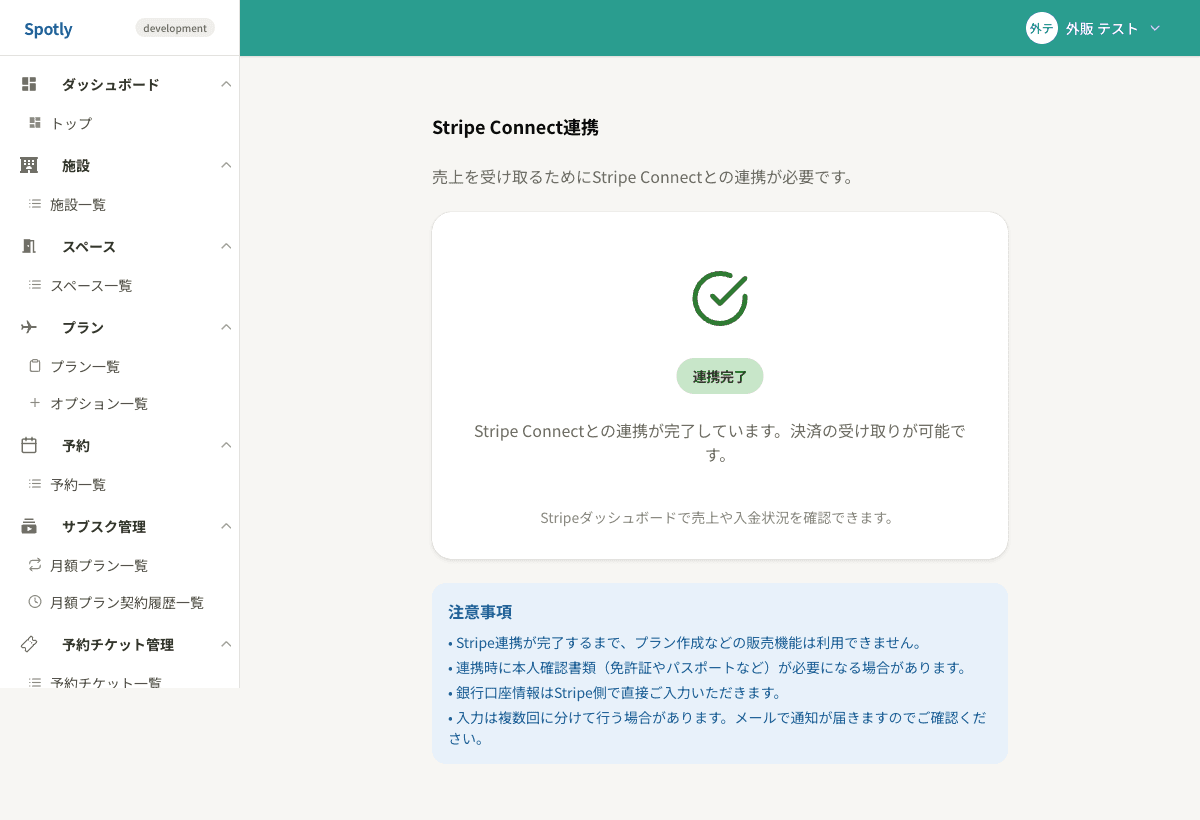The height and width of the screenshot is (820, 1200).
Task: Go to スペース一覧
Action: click(91, 285)
